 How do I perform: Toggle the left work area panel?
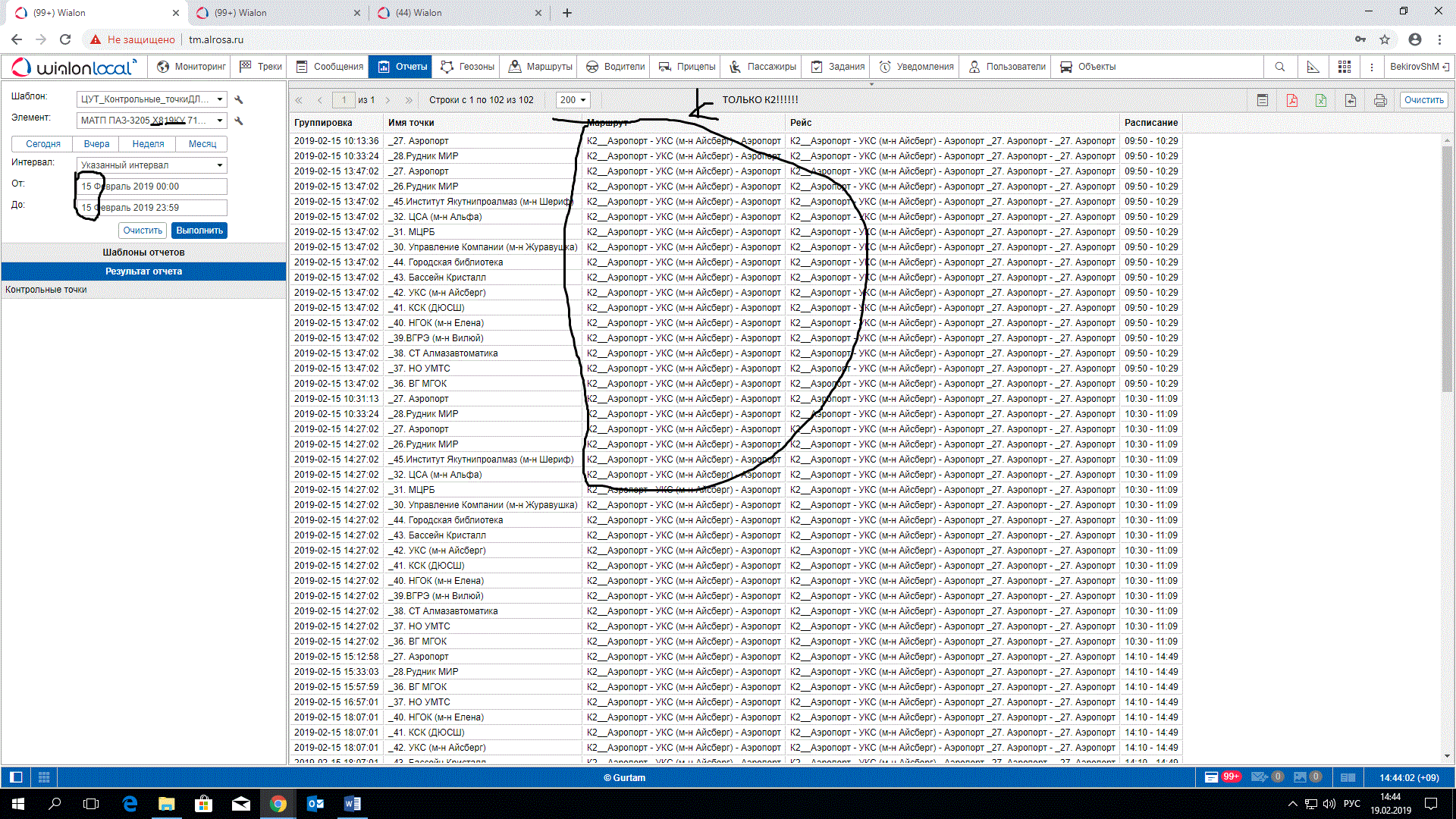point(16,777)
